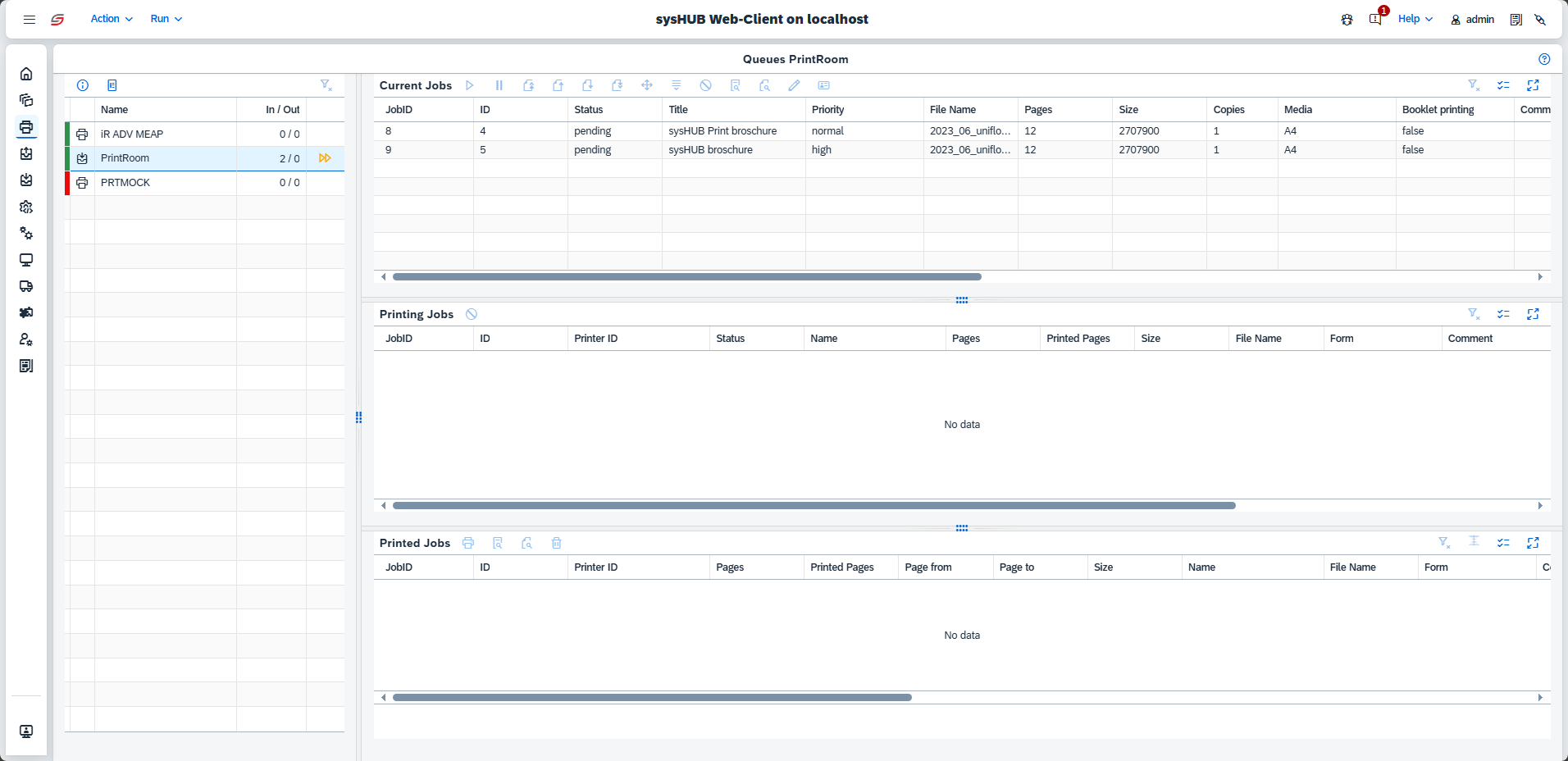Click the pencil edit icon in Current Jobs
Screen dimensions: 1568x761
(x=794, y=85)
